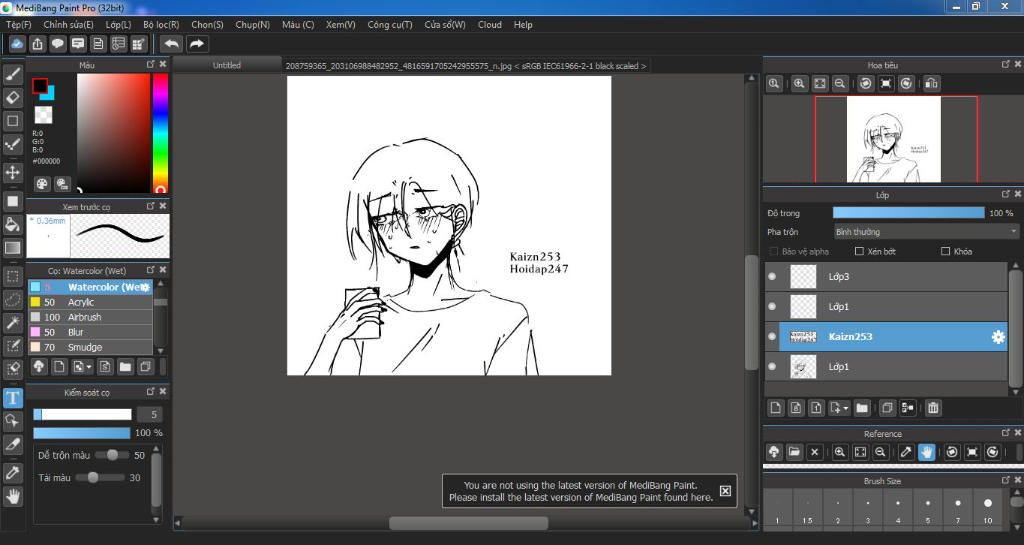Image resolution: width=1024 pixels, height=545 pixels.
Task: Adjust the Dễ trộn màu slider
Action: tap(112, 455)
